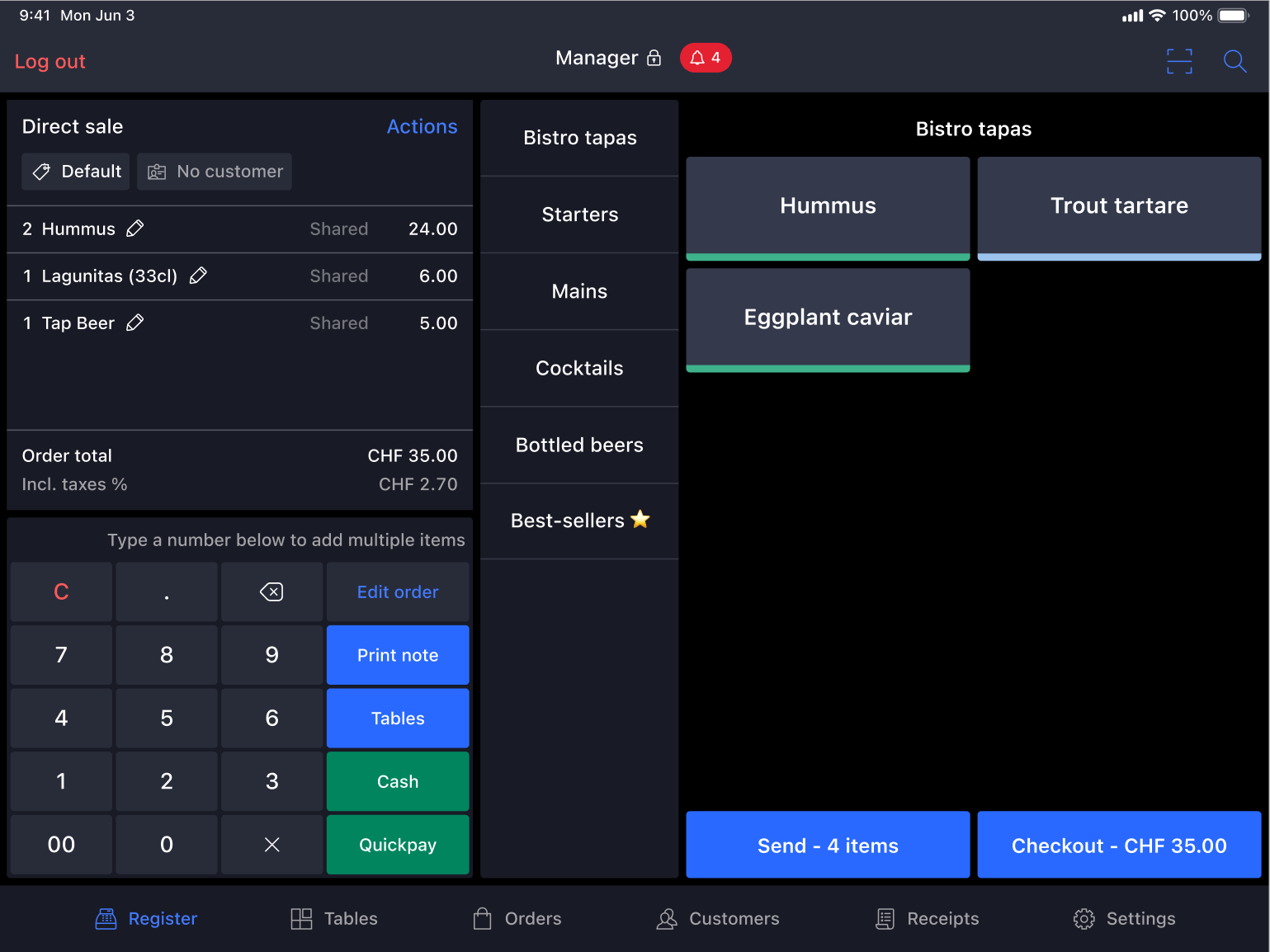Screen dimensions: 1270x952
Task: Click the Default price tag icon
Action: point(40,172)
